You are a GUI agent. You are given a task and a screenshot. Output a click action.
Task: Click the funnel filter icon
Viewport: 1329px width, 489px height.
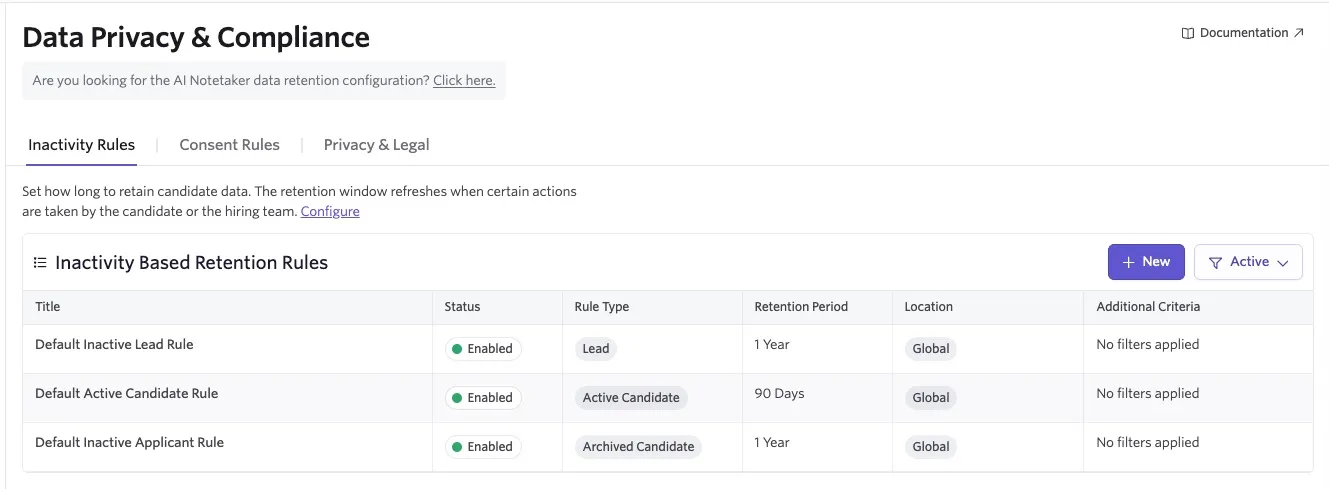(1215, 263)
